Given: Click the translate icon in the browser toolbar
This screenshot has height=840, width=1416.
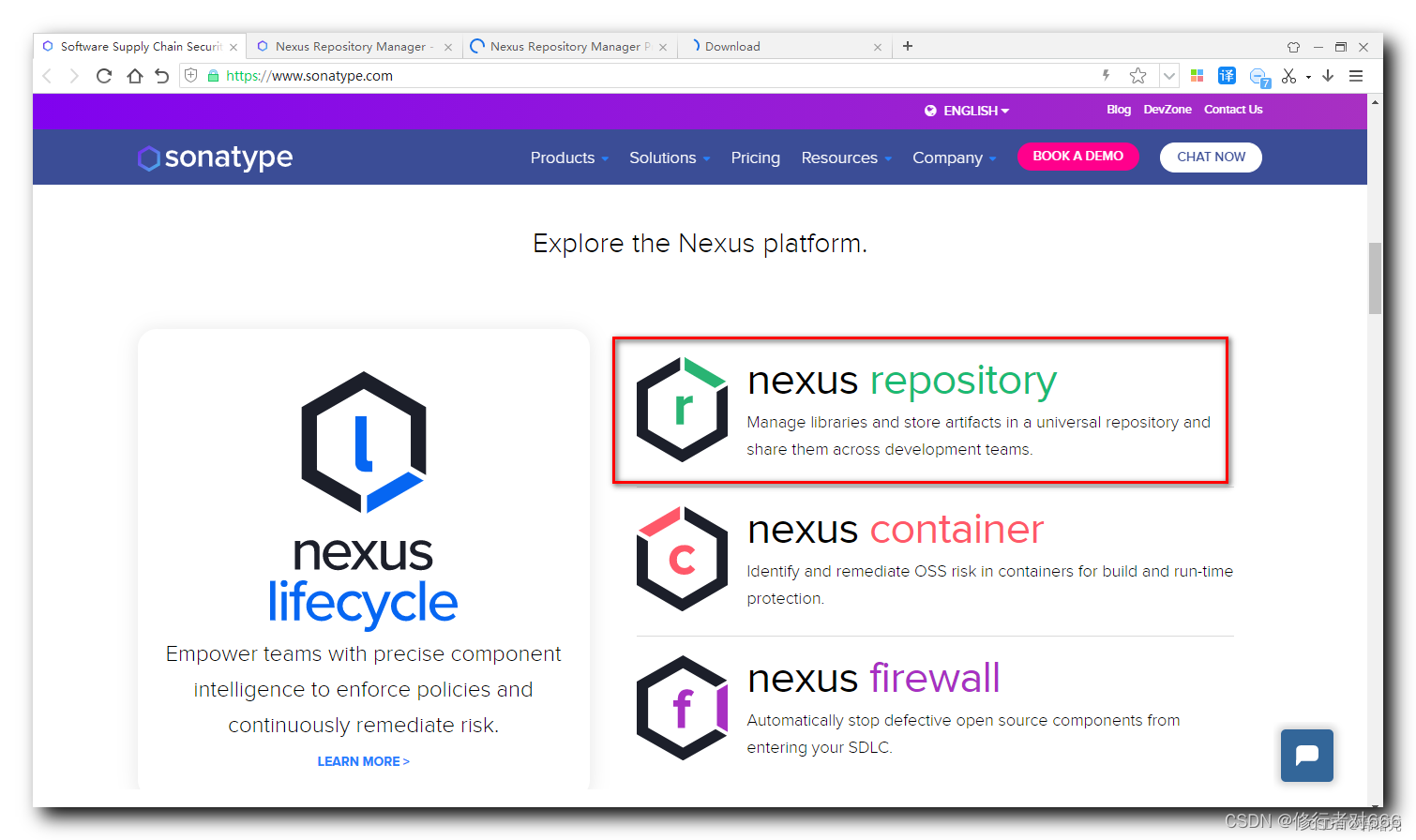Looking at the screenshot, I should pyautogui.click(x=1227, y=75).
